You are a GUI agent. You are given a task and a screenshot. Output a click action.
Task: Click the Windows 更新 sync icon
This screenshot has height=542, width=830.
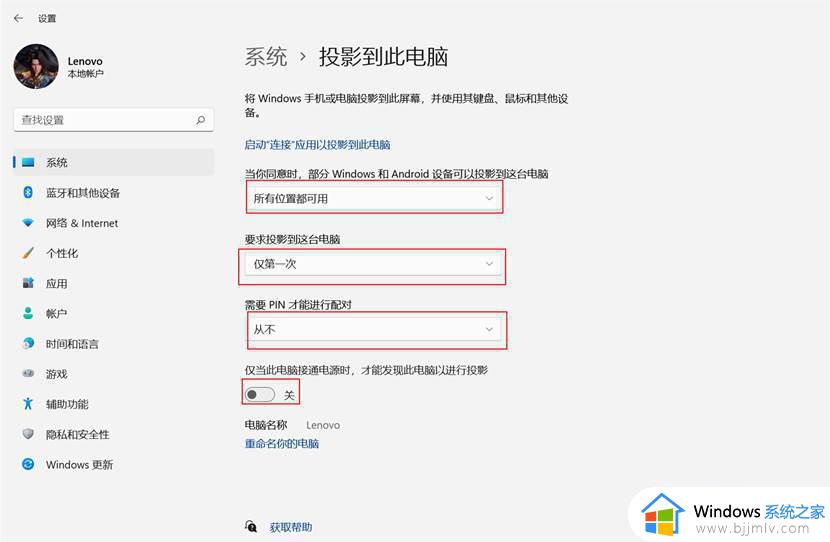[x=28, y=464]
